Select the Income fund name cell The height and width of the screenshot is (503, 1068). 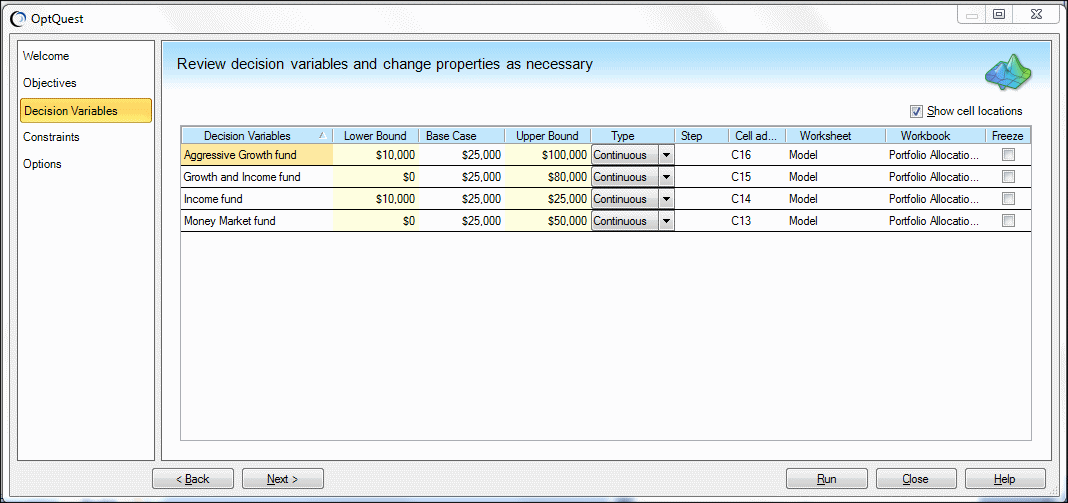[257, 199]
